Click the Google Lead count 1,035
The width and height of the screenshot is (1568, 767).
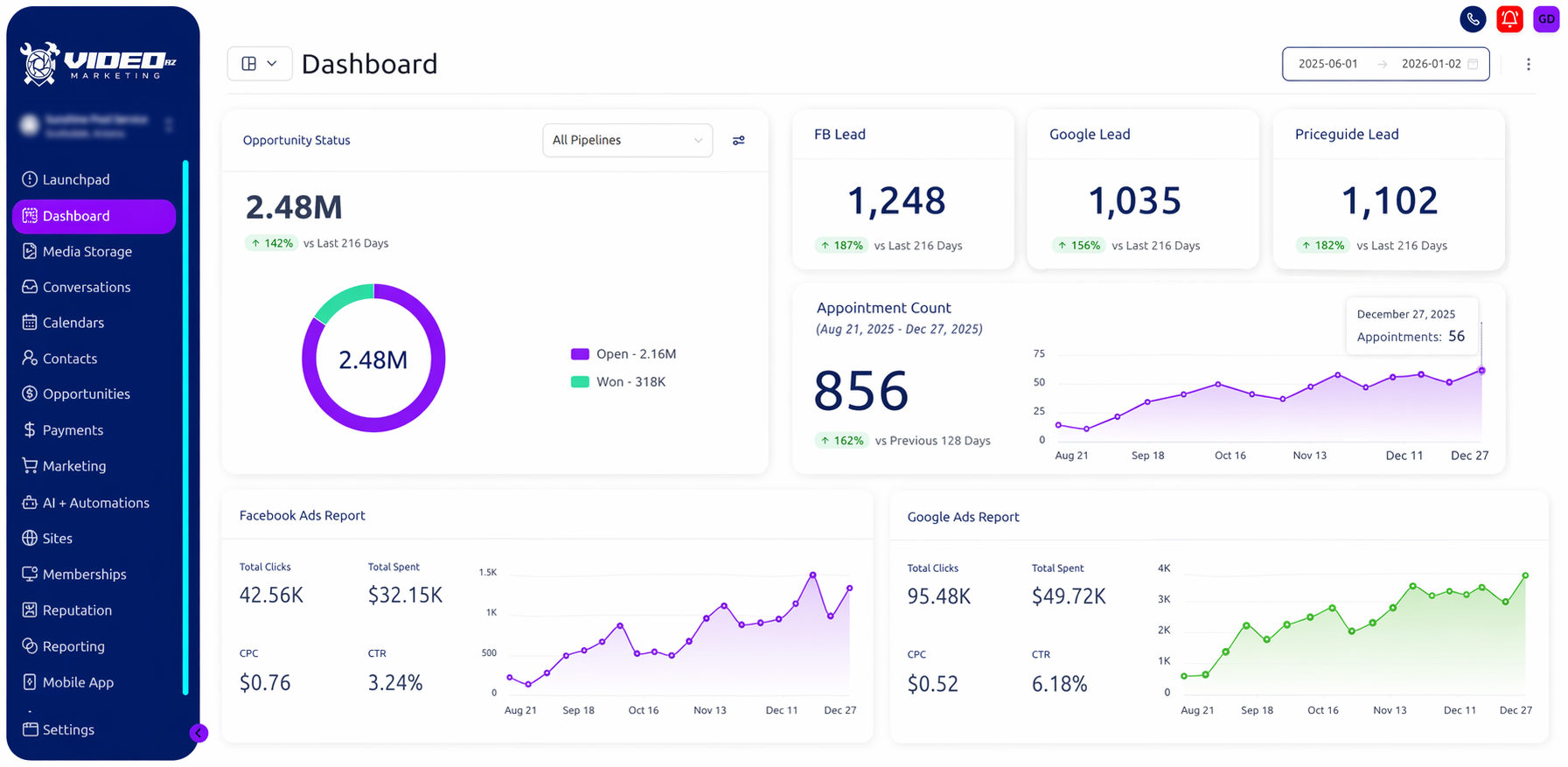pos(1134,201)
